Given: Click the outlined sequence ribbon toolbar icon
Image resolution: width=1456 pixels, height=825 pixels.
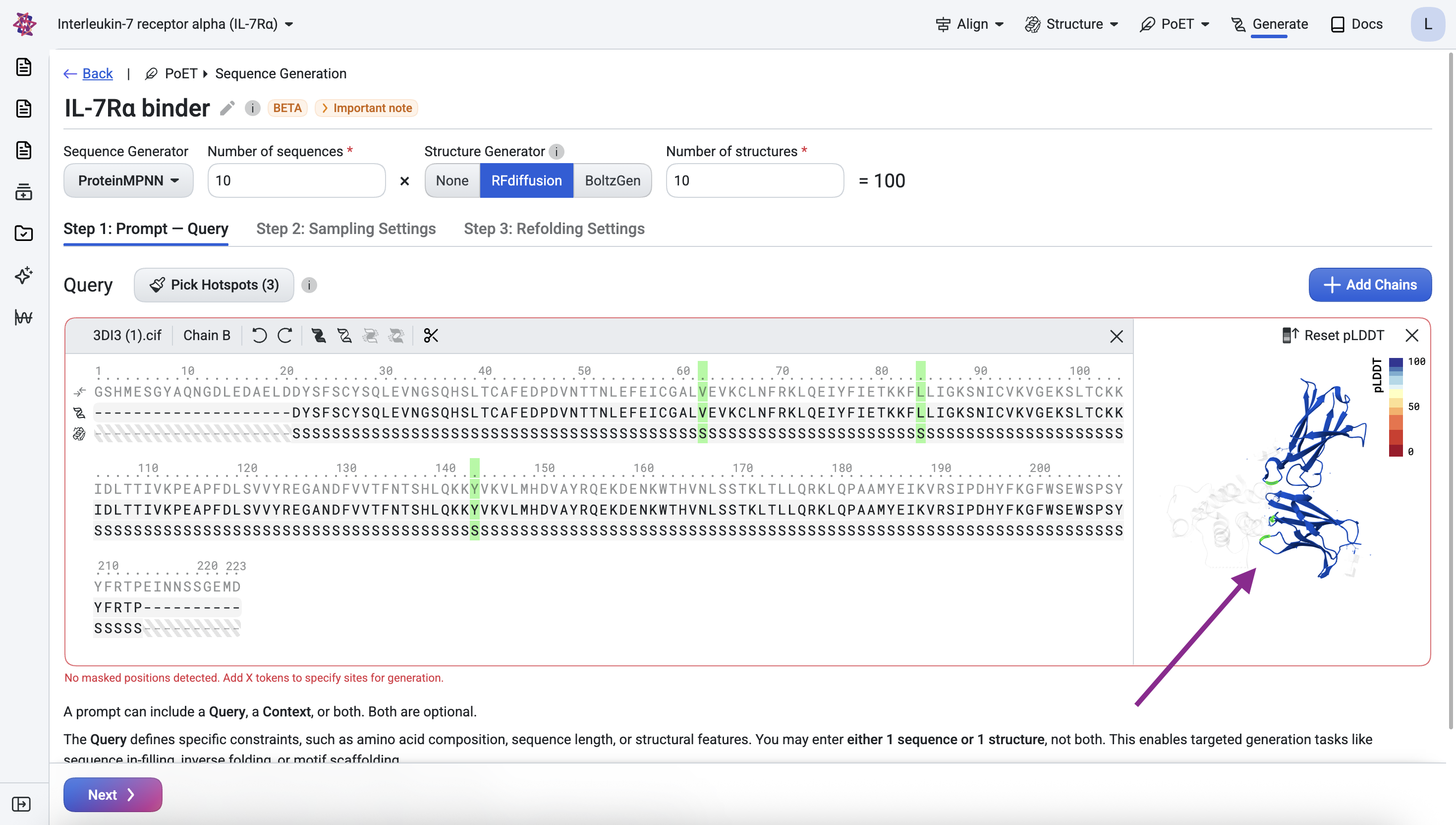Looking at the screenshot, I should point(344,336).
